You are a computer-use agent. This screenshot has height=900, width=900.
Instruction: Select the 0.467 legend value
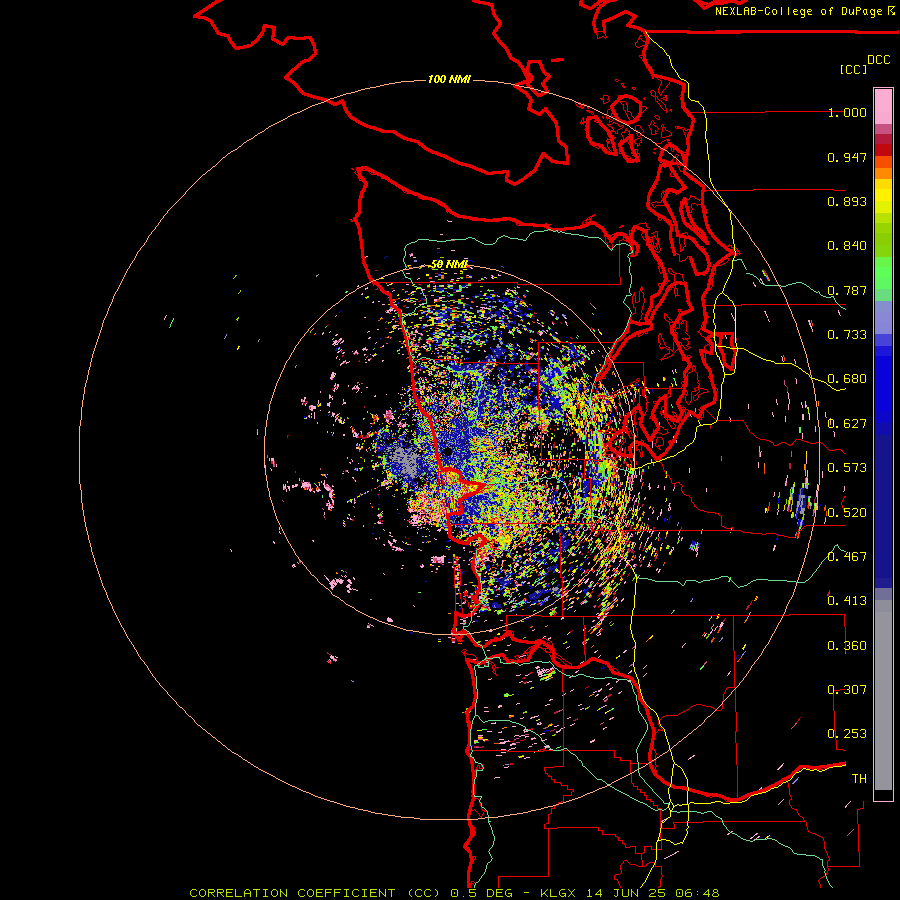[x=847, y=557]
